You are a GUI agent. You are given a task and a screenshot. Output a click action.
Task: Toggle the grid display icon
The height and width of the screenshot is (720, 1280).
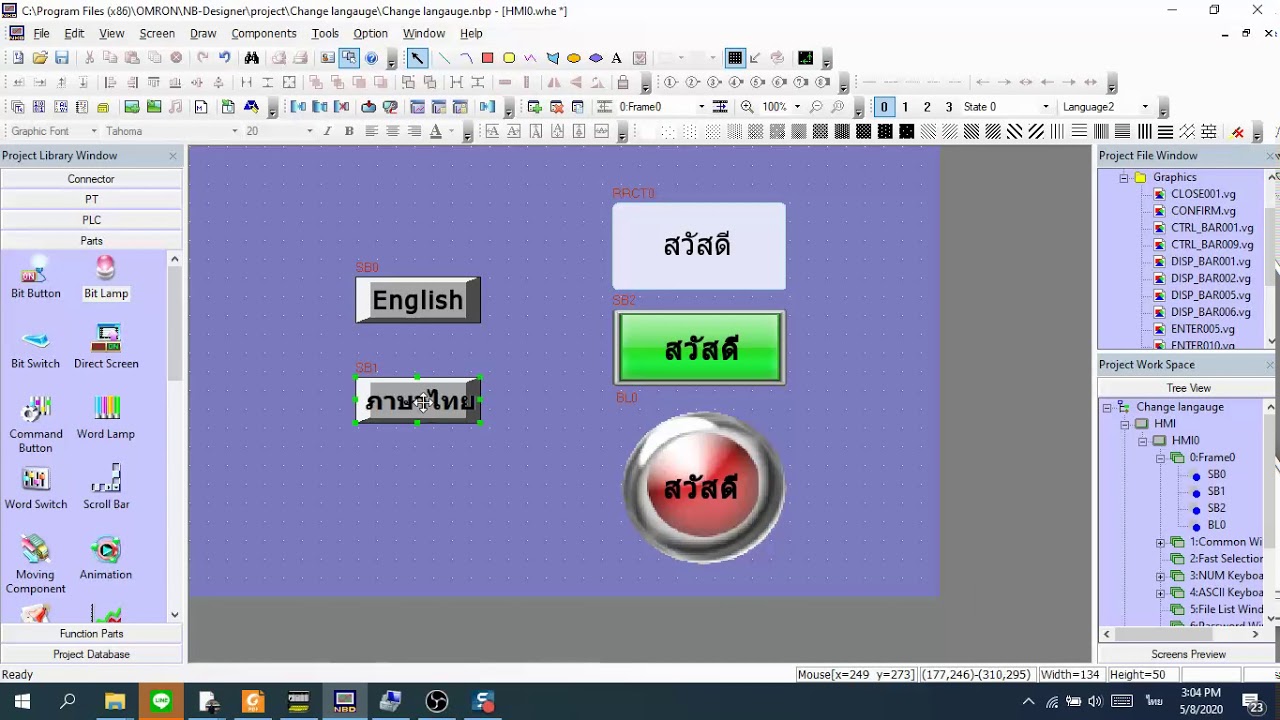[x=735, y=58]
